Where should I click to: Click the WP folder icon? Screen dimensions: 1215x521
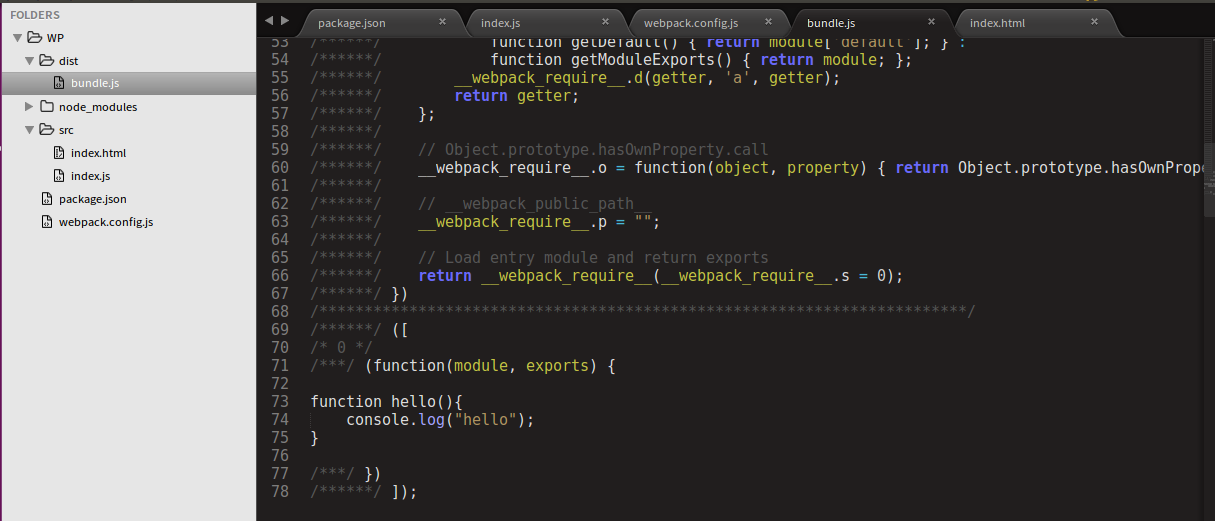tap(35, 38)
